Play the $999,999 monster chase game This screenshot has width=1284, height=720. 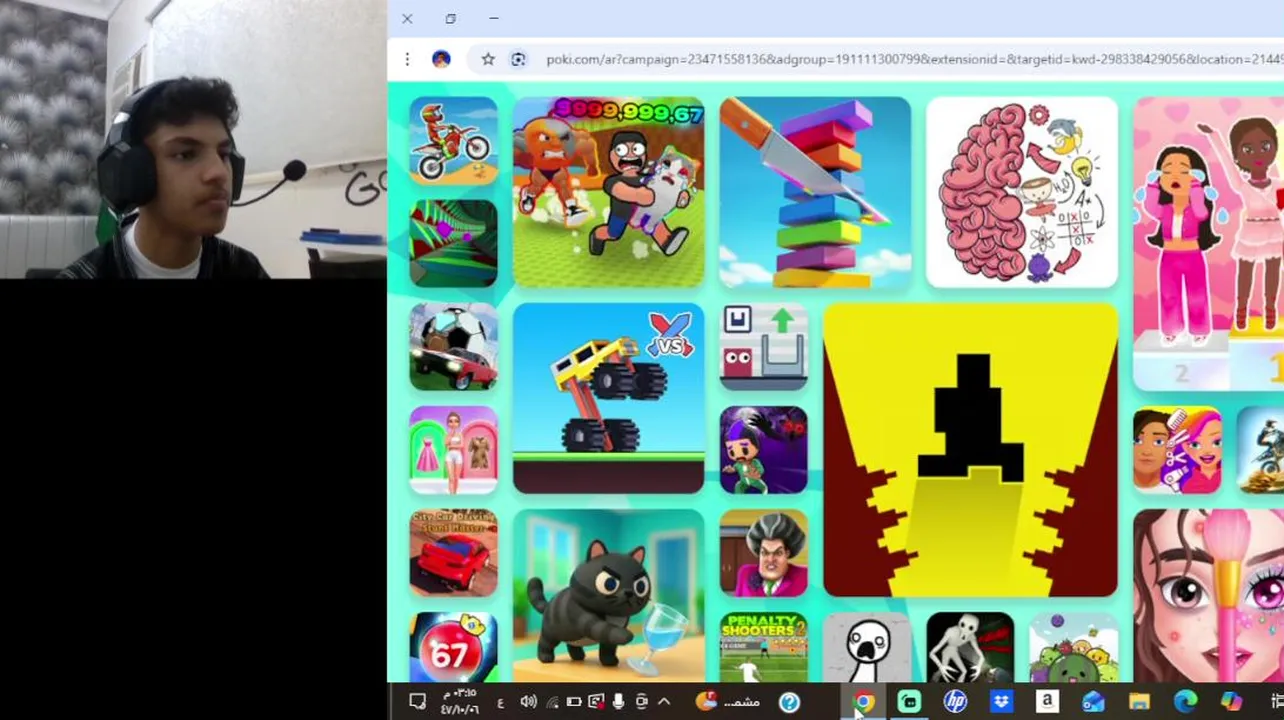pos(608,192)
